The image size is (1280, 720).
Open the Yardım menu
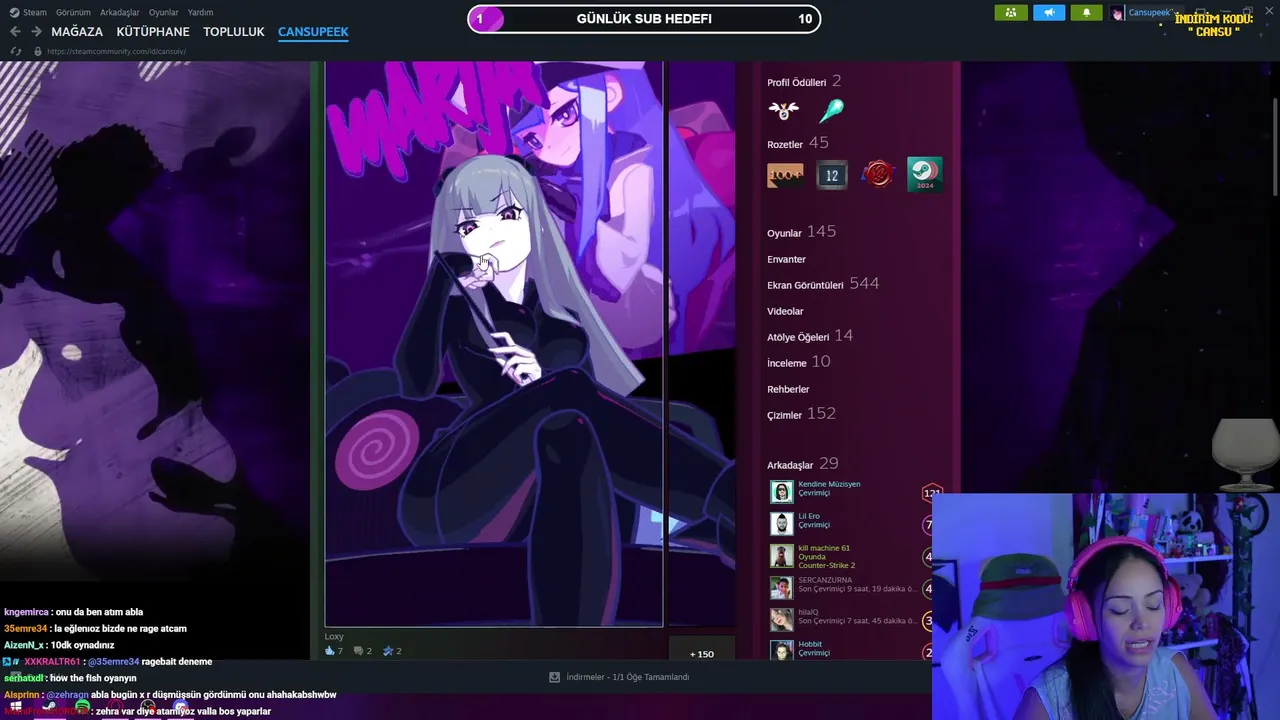[200, 12]
